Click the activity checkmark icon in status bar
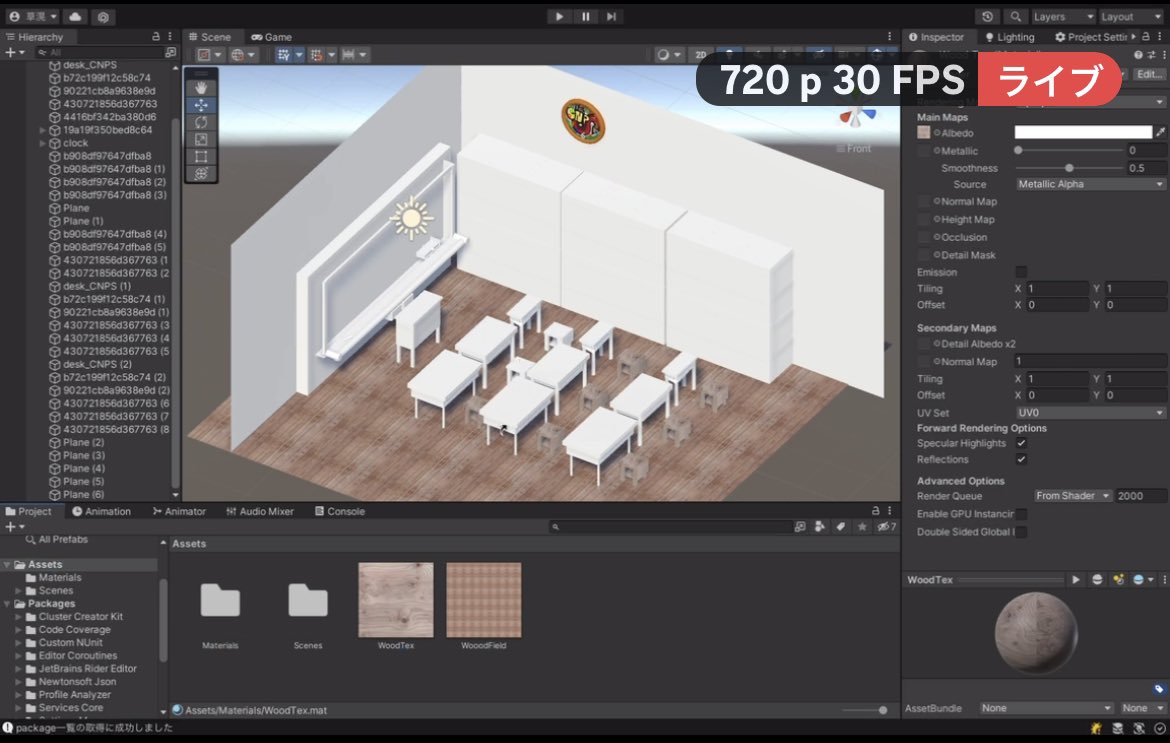1170x743 pixels. [1159, 728]
